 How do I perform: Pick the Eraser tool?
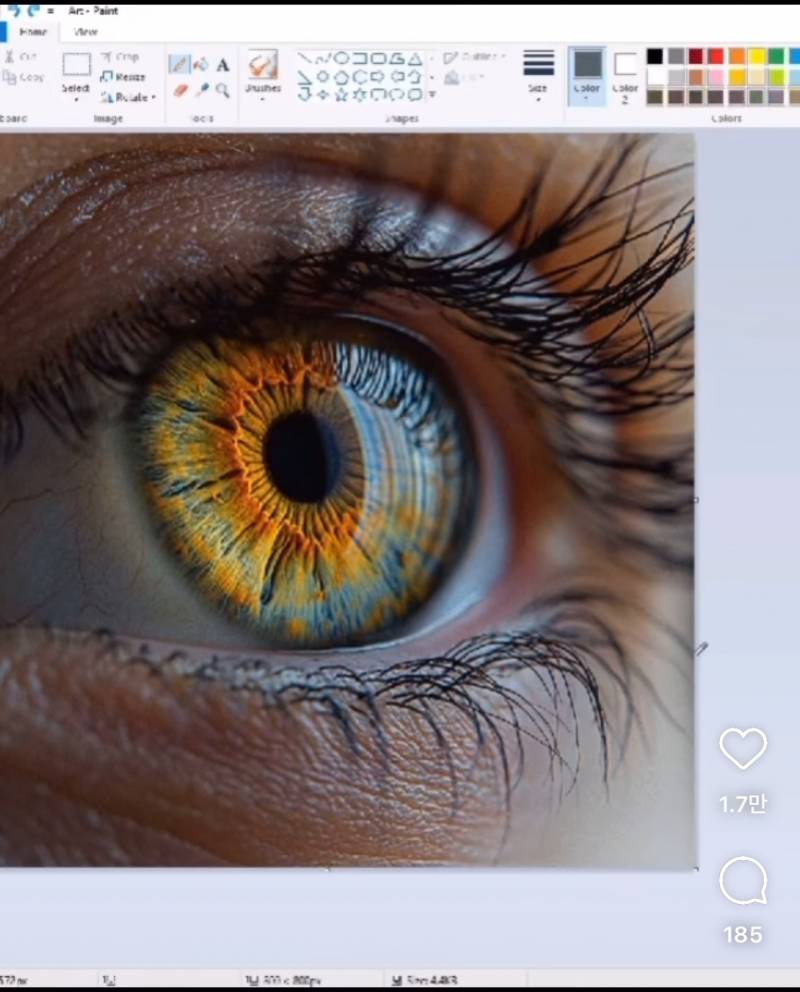coord(180,90)
